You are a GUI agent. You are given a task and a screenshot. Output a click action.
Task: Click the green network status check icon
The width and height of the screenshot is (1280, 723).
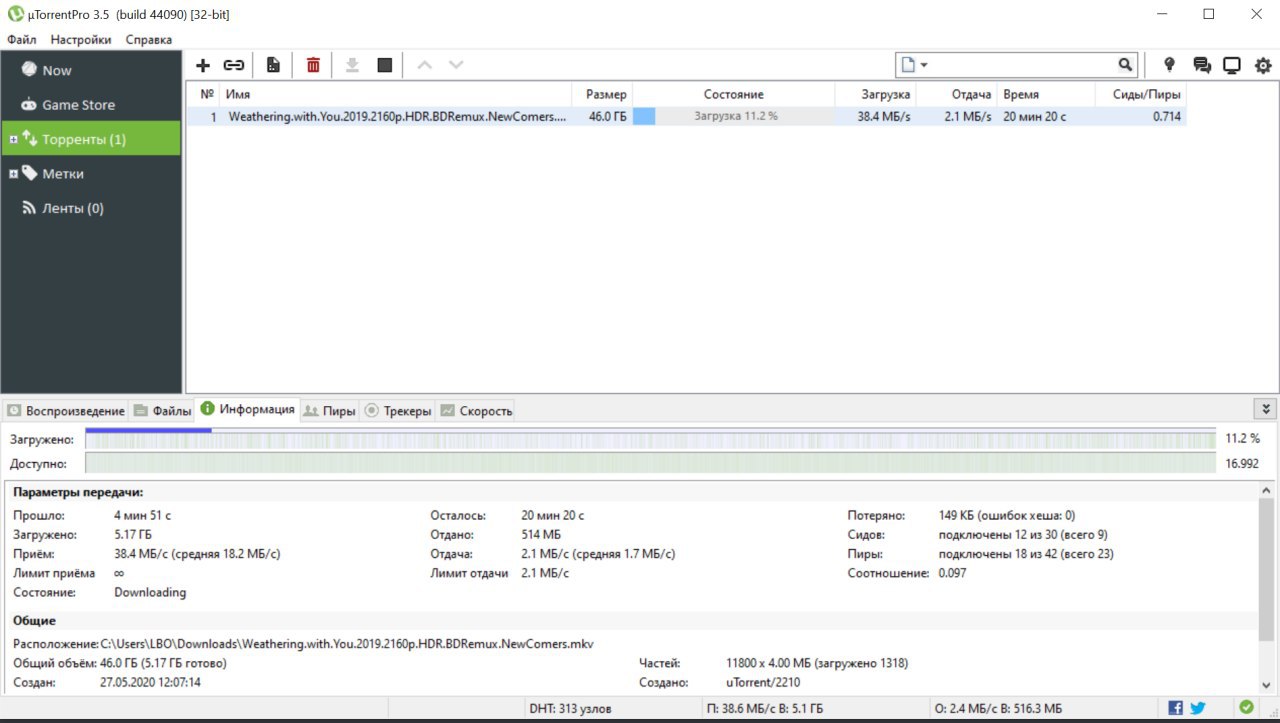click(x=1246, y=707)
